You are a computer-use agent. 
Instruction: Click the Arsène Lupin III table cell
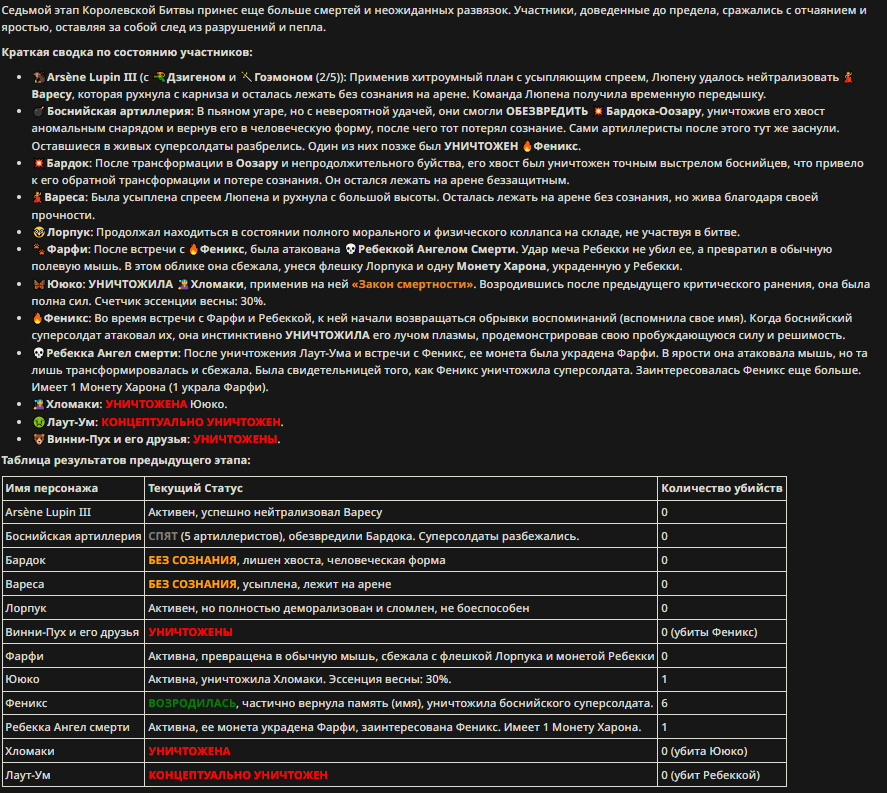74,512
